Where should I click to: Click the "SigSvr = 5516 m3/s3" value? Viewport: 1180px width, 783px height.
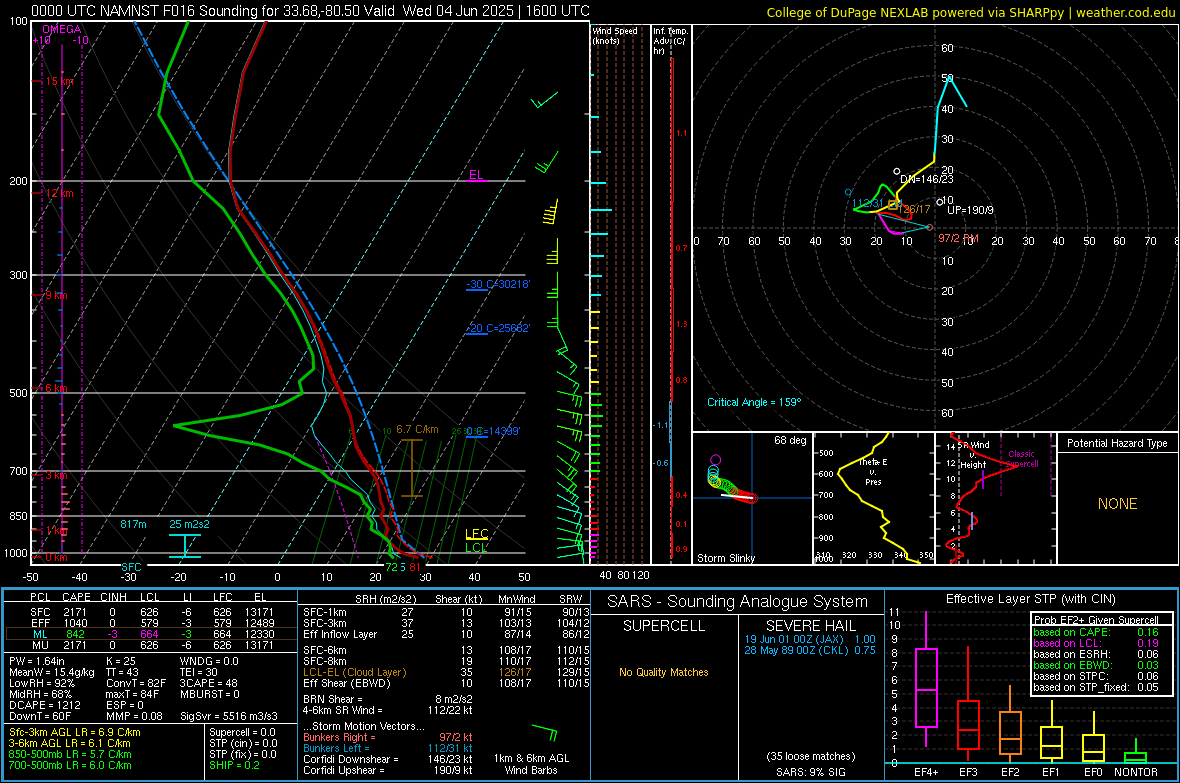coord(229,716)
